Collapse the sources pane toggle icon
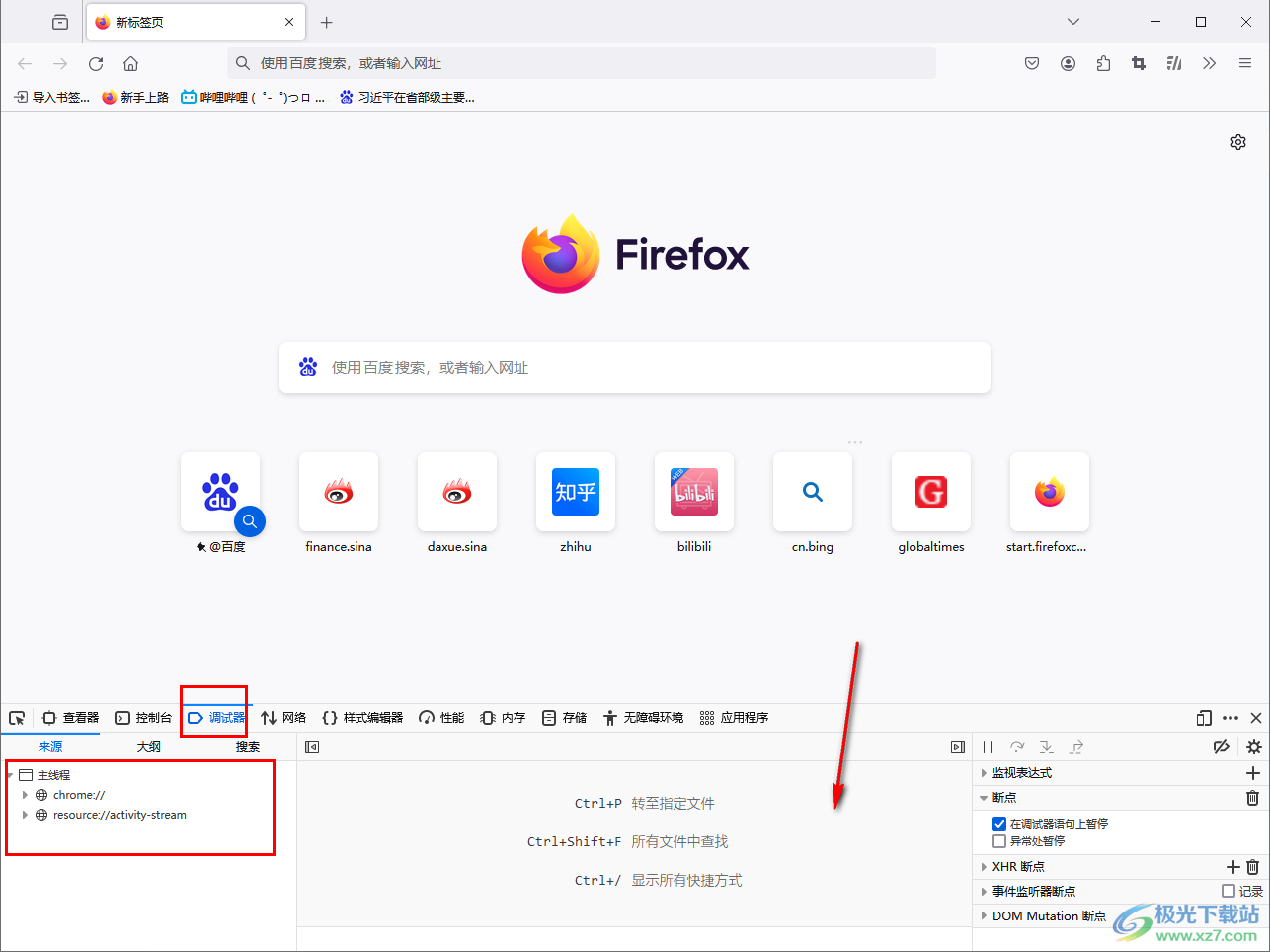Screen dimensions: 1270x952 pyautogui.click(x=312, y=747)
